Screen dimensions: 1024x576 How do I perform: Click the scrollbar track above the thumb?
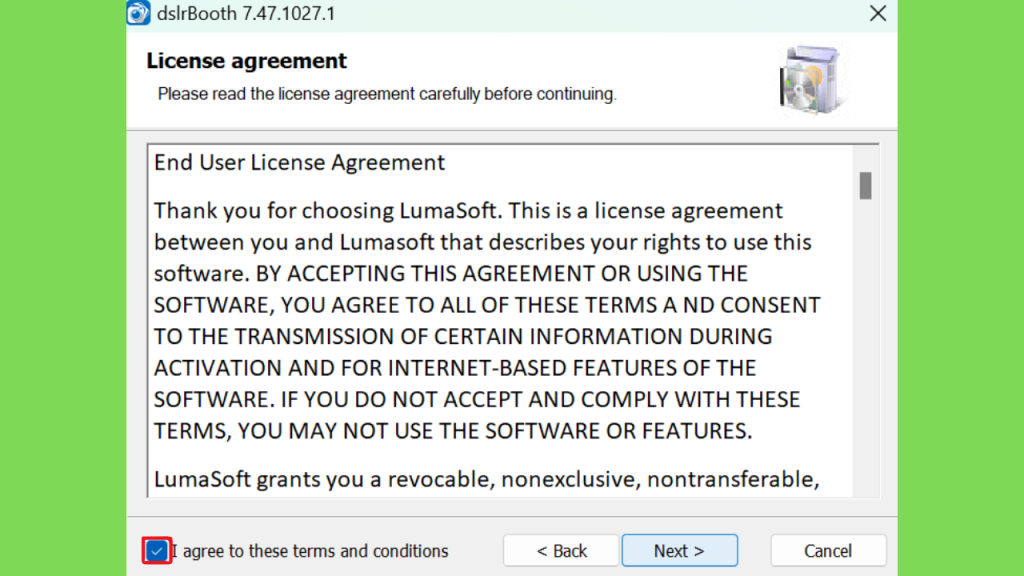click(865, 159)
